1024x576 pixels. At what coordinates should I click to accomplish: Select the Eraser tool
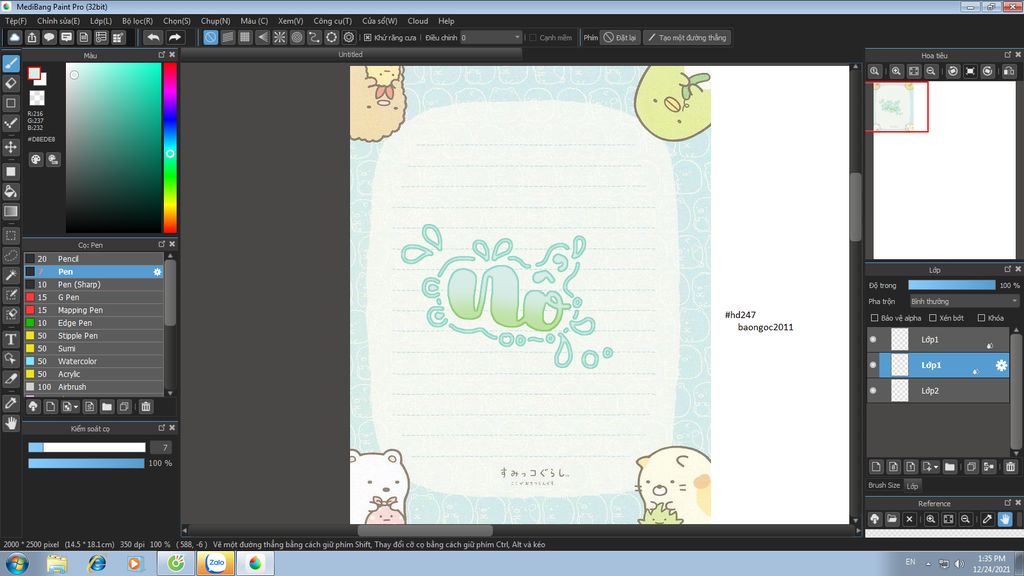pyautogui.click(x=11, y=83)
